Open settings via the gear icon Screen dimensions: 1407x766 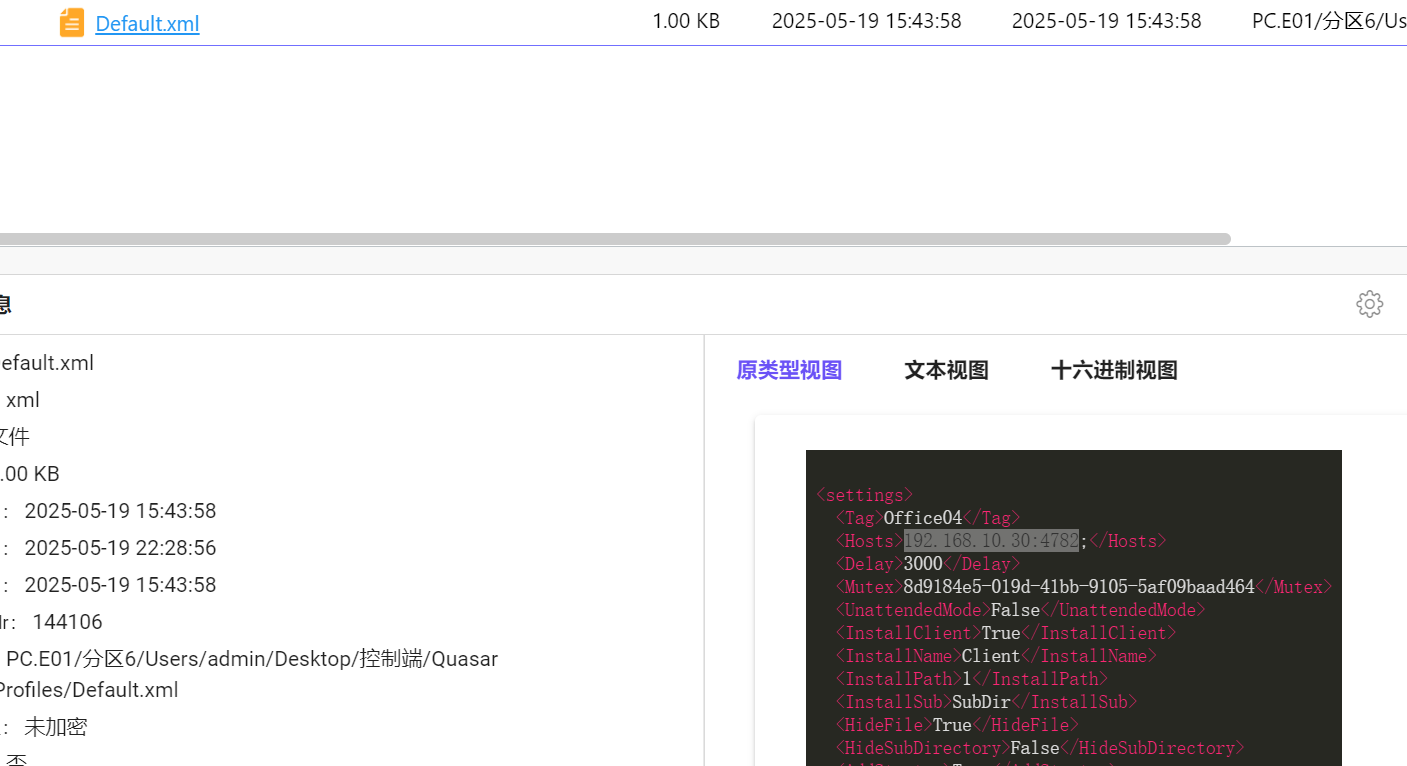[x=1369, y=304]
